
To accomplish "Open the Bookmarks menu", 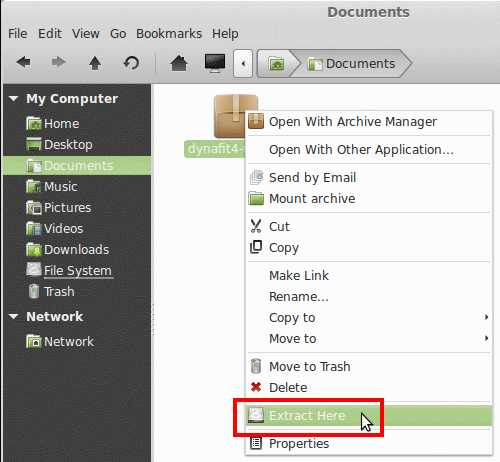I will click(x=169, y=34).
